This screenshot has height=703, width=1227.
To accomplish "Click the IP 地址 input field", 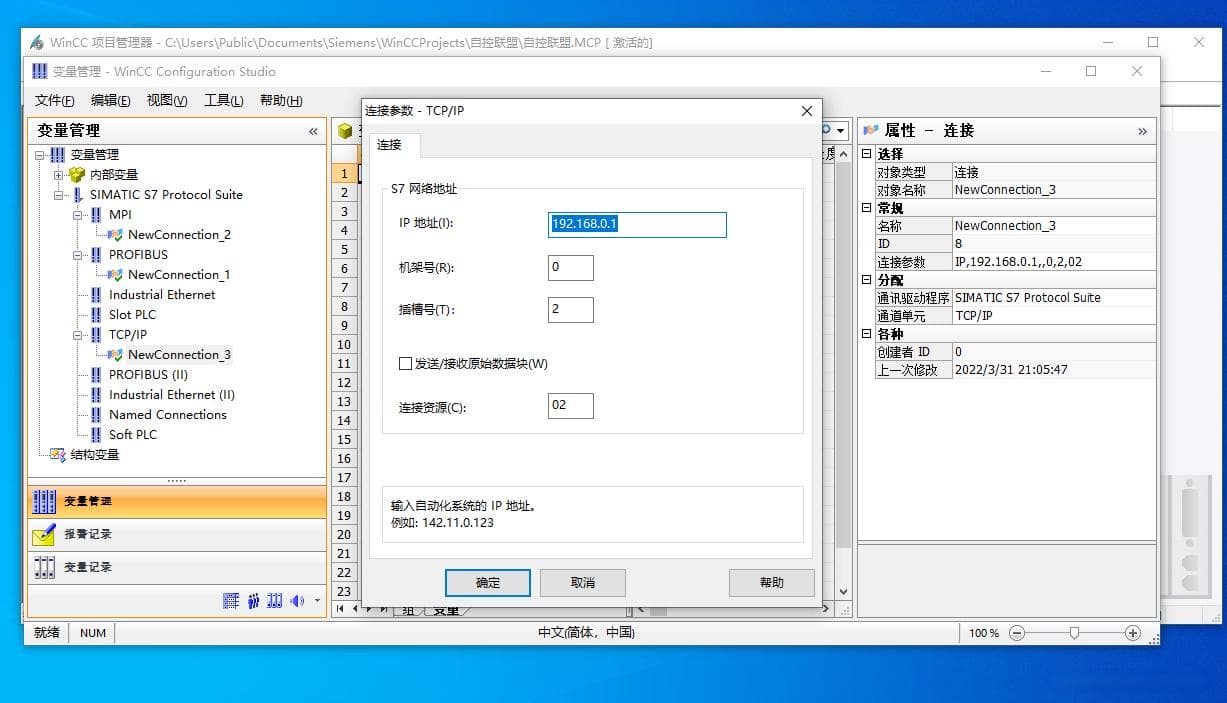I will click(637, 224).
